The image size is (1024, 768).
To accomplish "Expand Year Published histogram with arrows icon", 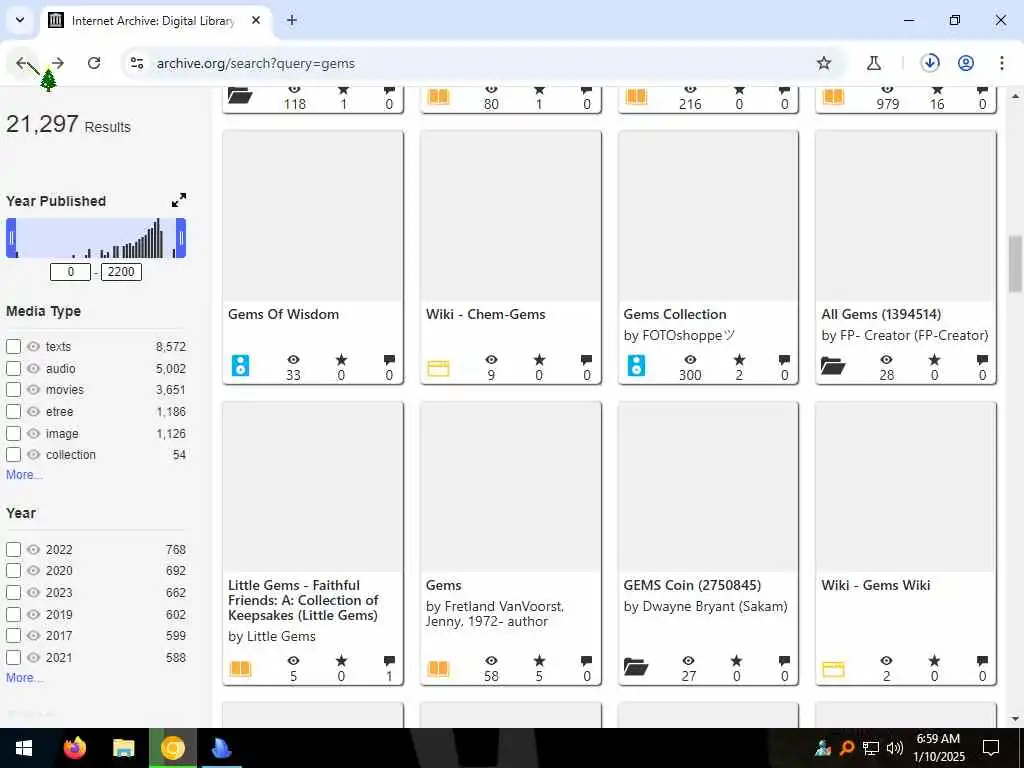I will [178, 200].
